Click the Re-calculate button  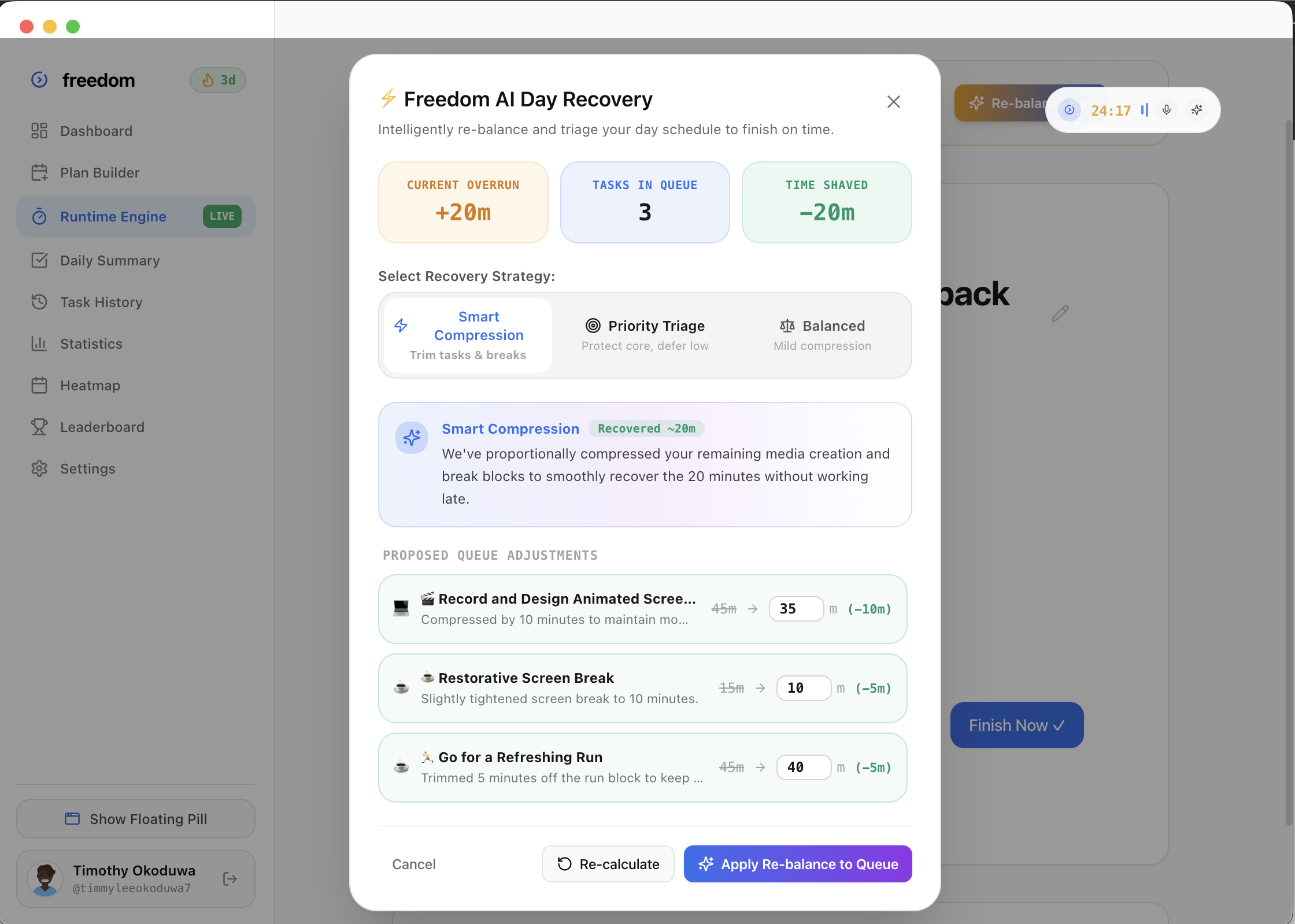coord(608,864)
